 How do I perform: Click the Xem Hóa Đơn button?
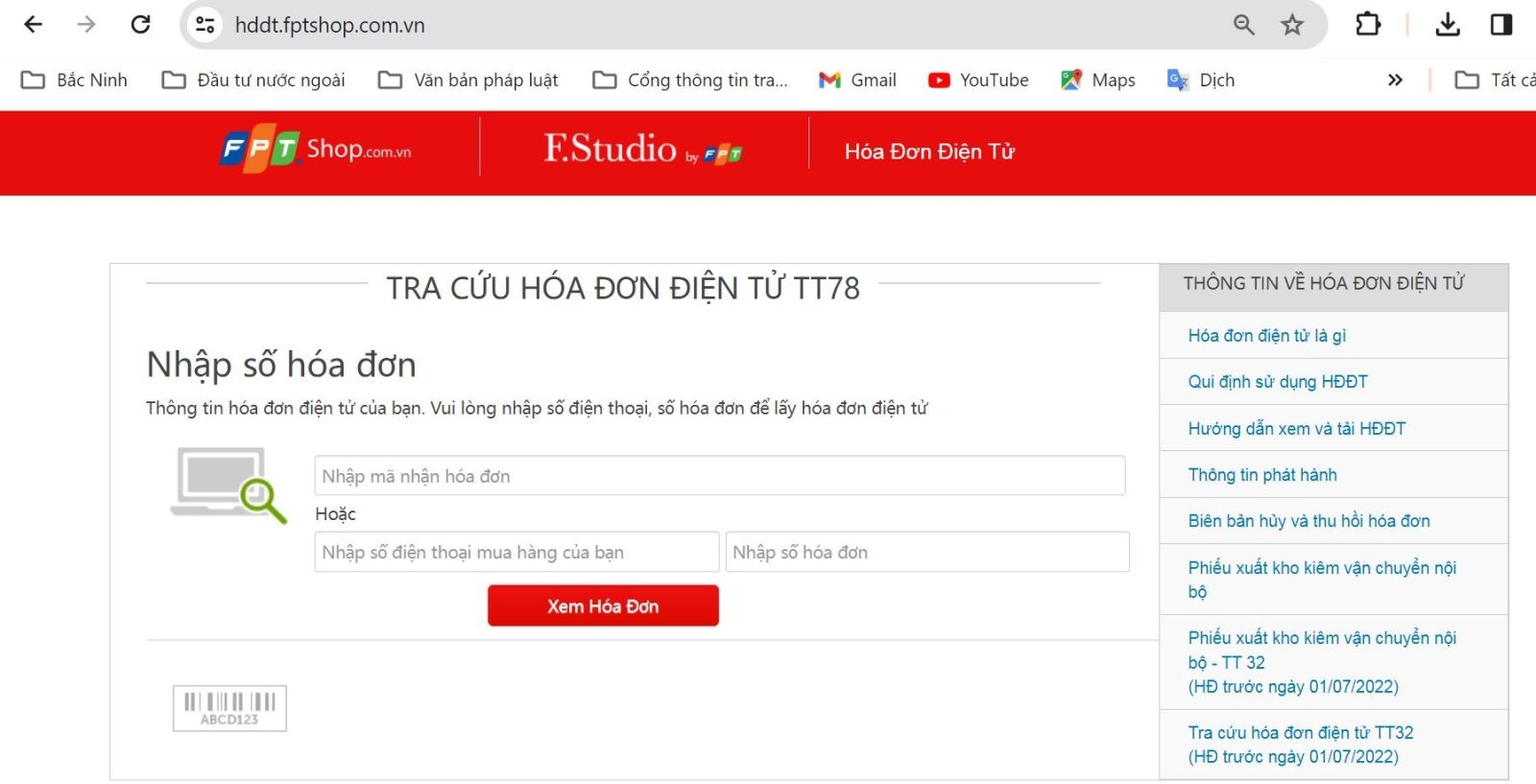pos(603,606)
